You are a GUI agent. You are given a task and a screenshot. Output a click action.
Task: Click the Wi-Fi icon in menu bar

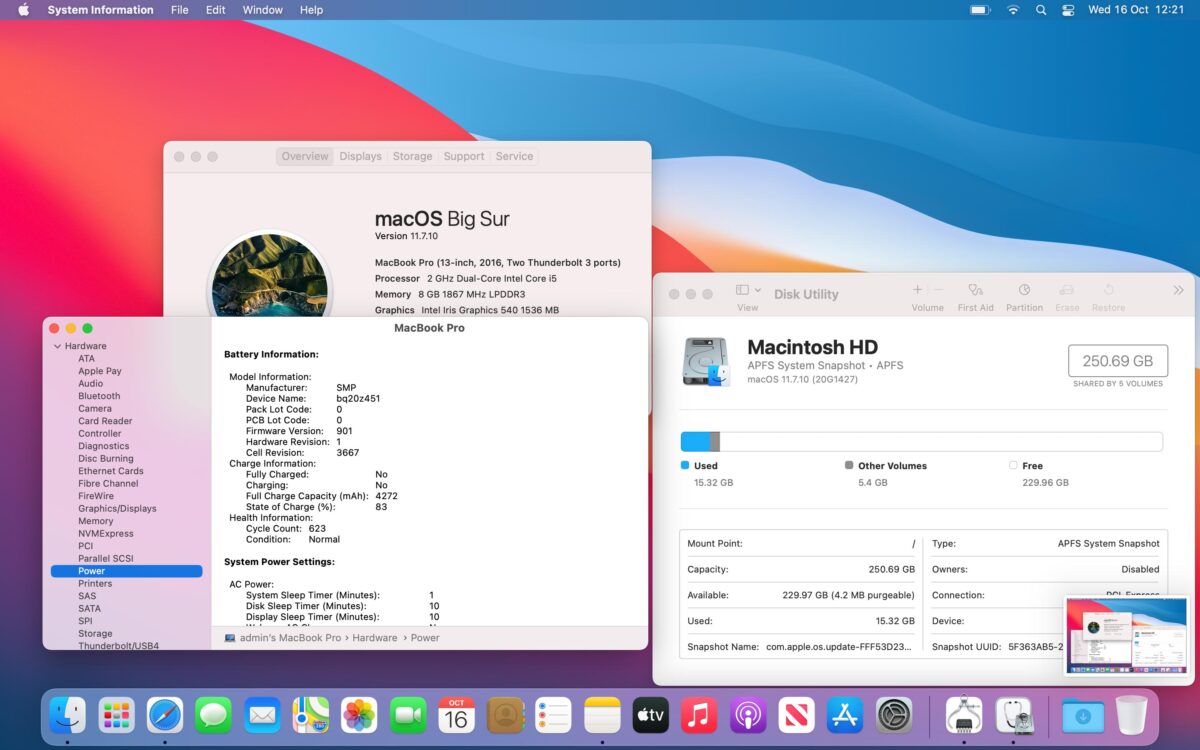(x=1013, y=10)
